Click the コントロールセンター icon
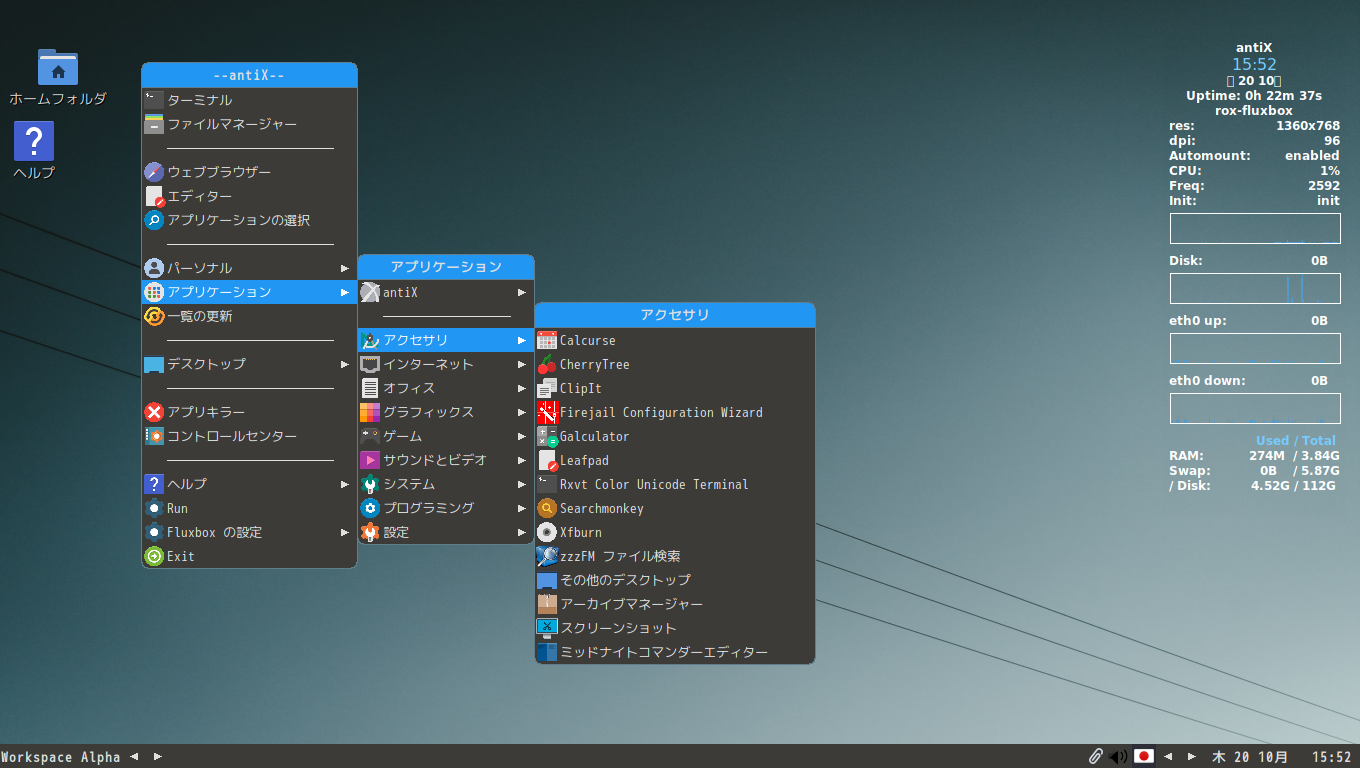This screenshot has width=1360, height=768. [x=153, y=436]
